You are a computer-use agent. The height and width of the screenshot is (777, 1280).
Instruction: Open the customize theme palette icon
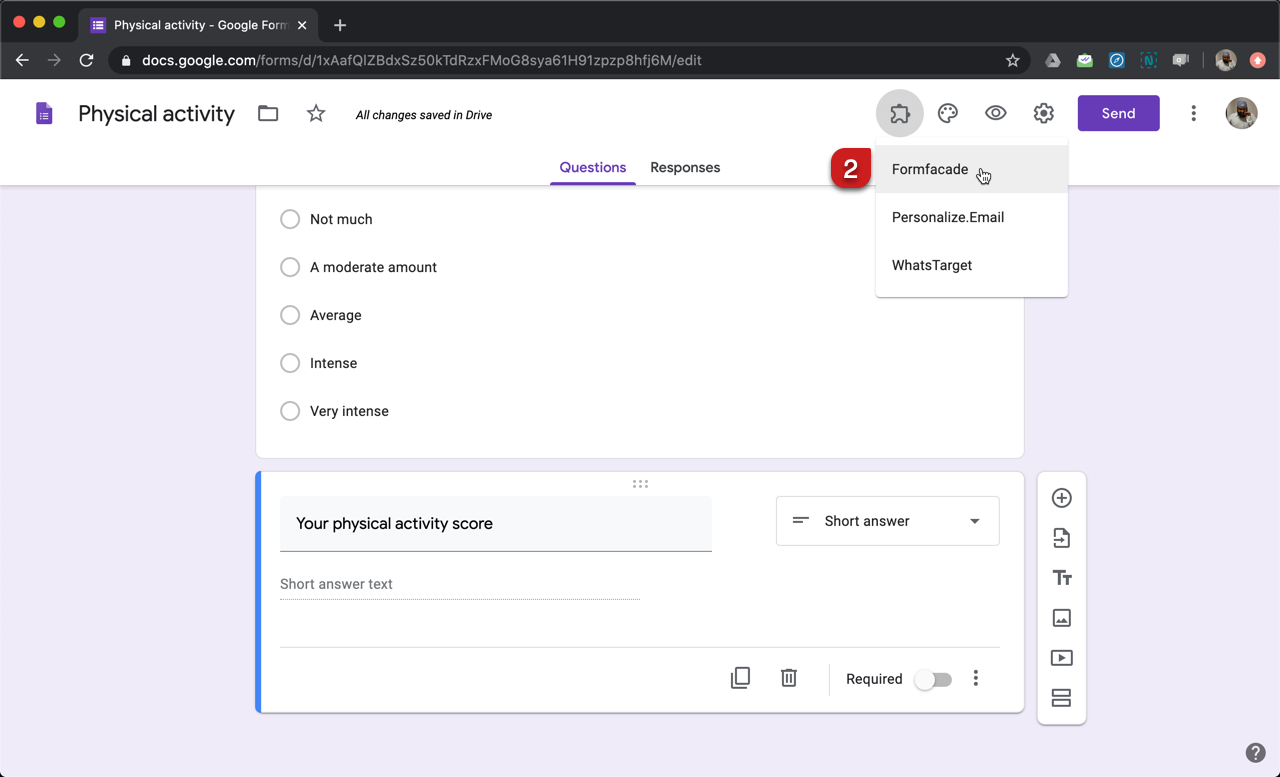click(947, 113)
